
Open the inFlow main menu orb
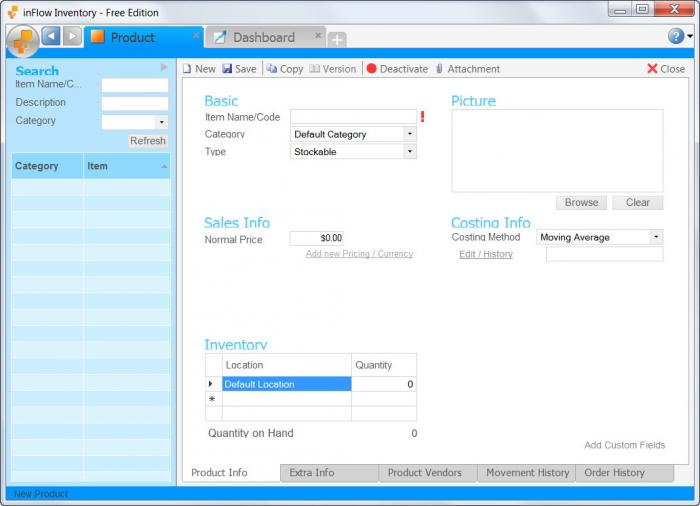pos(23,42)
